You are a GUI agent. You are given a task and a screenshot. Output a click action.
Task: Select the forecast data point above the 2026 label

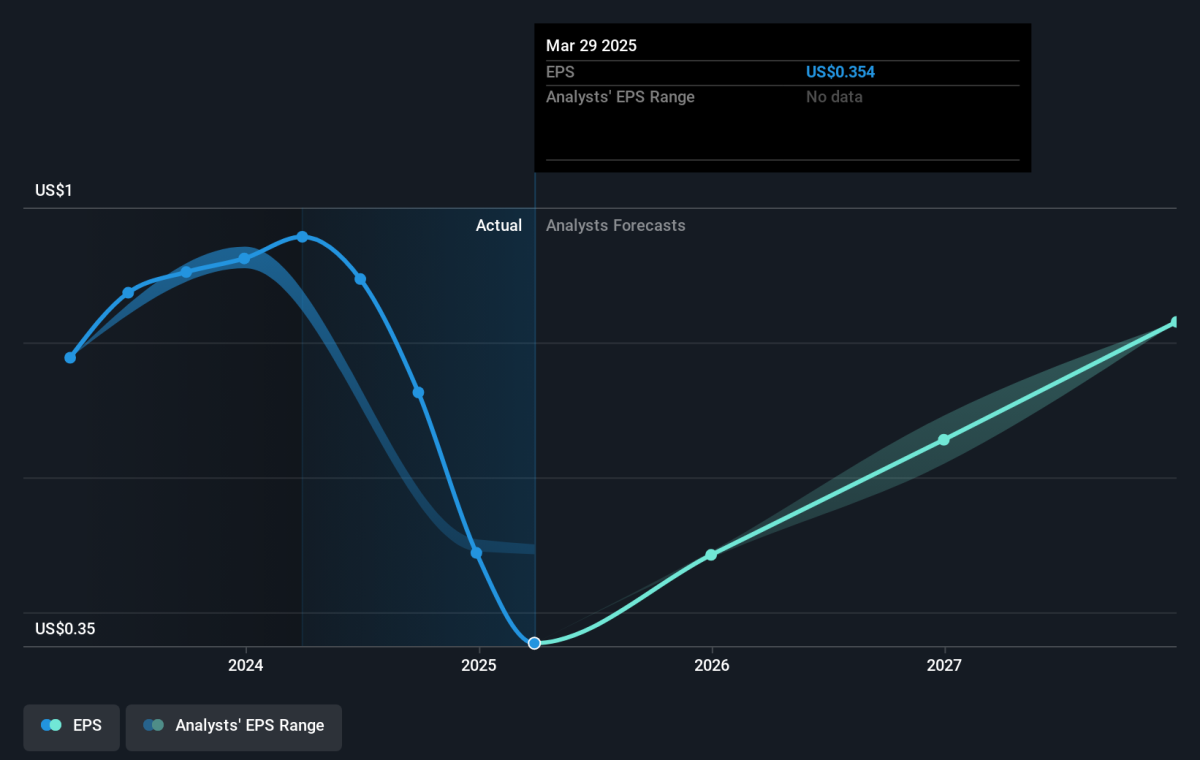coord(711,554)
